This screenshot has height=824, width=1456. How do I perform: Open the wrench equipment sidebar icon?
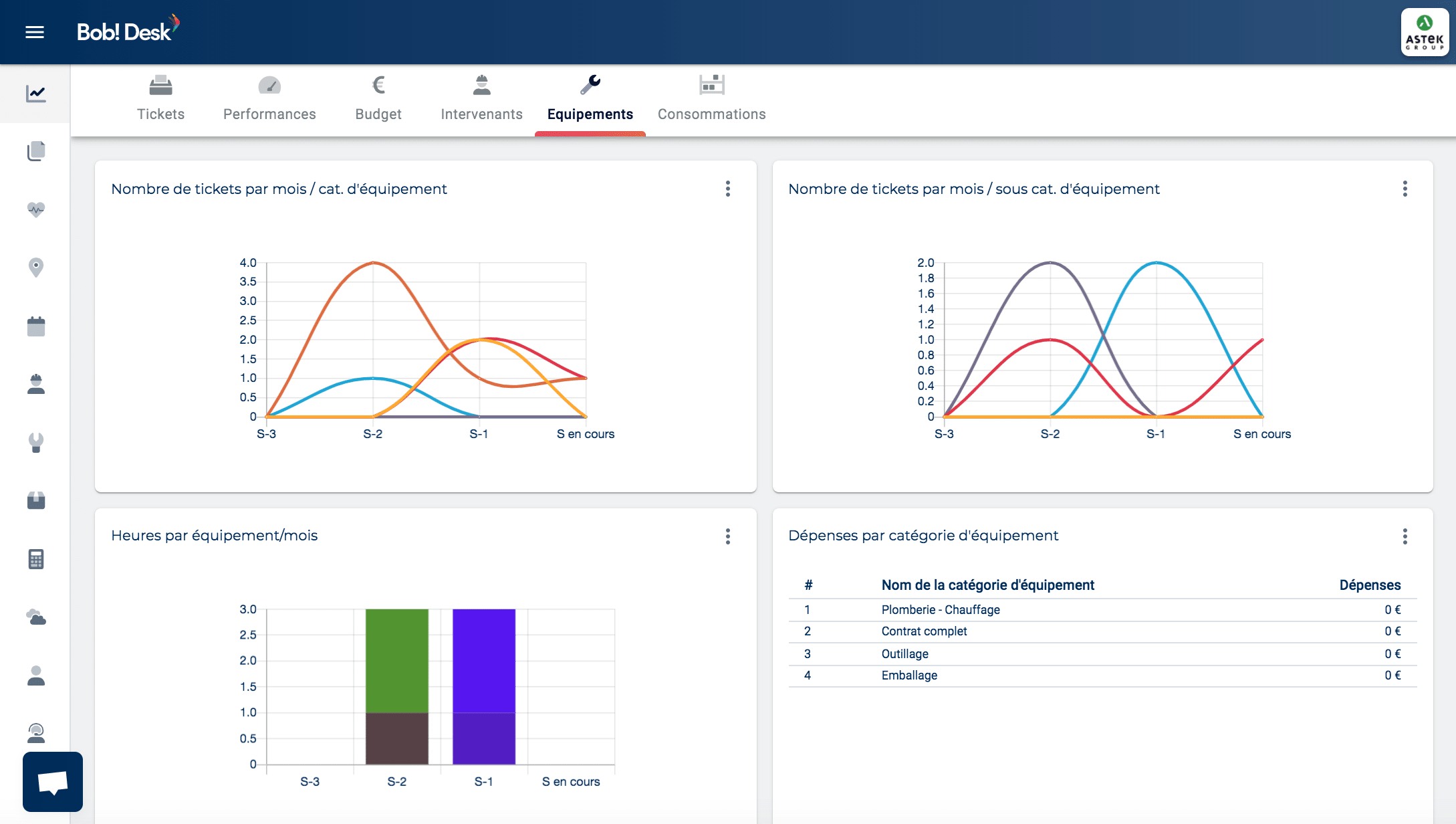tap(36, 442)
